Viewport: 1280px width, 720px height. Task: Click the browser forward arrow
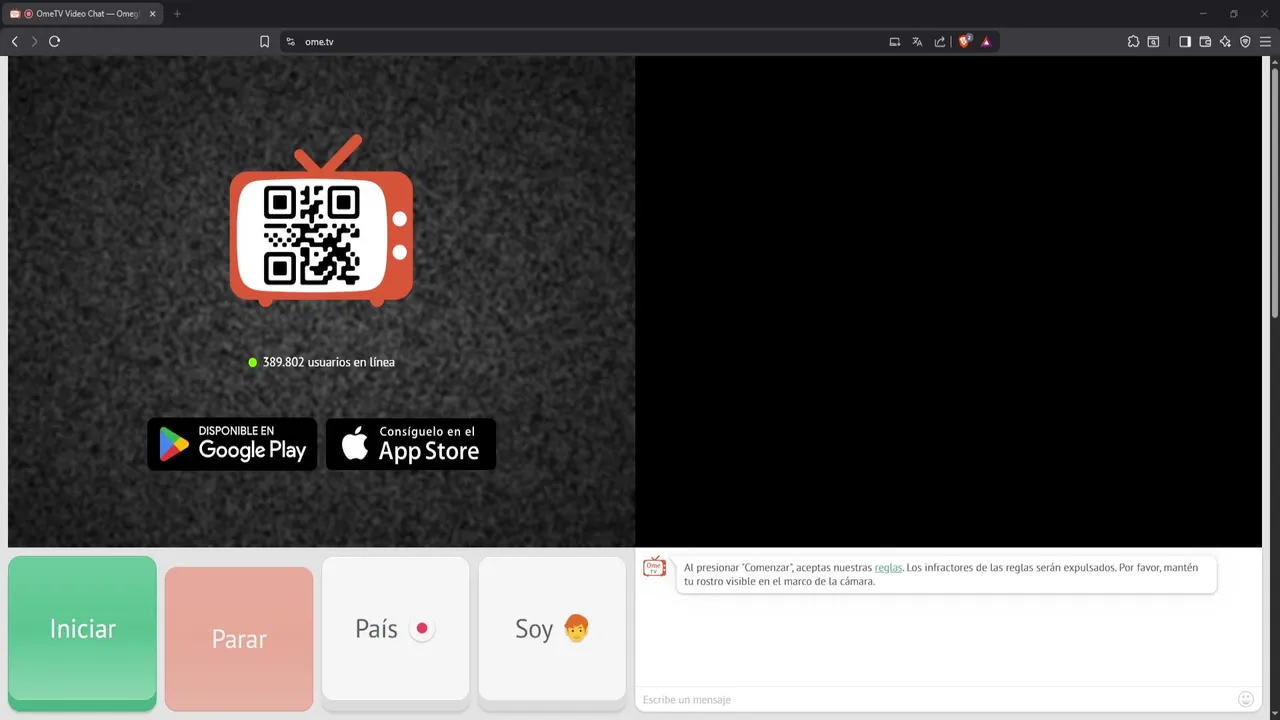[34, 41]
